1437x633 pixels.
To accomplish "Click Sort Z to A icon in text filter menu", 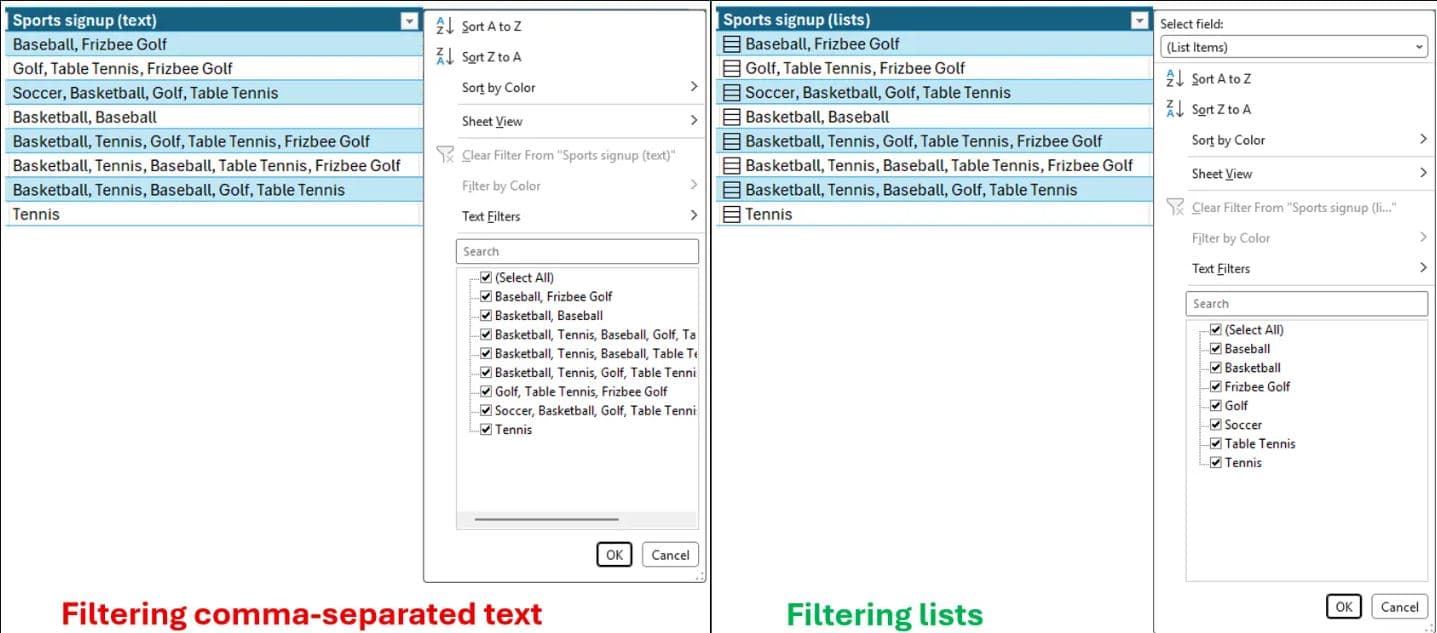I will click(x=445, y=57).
